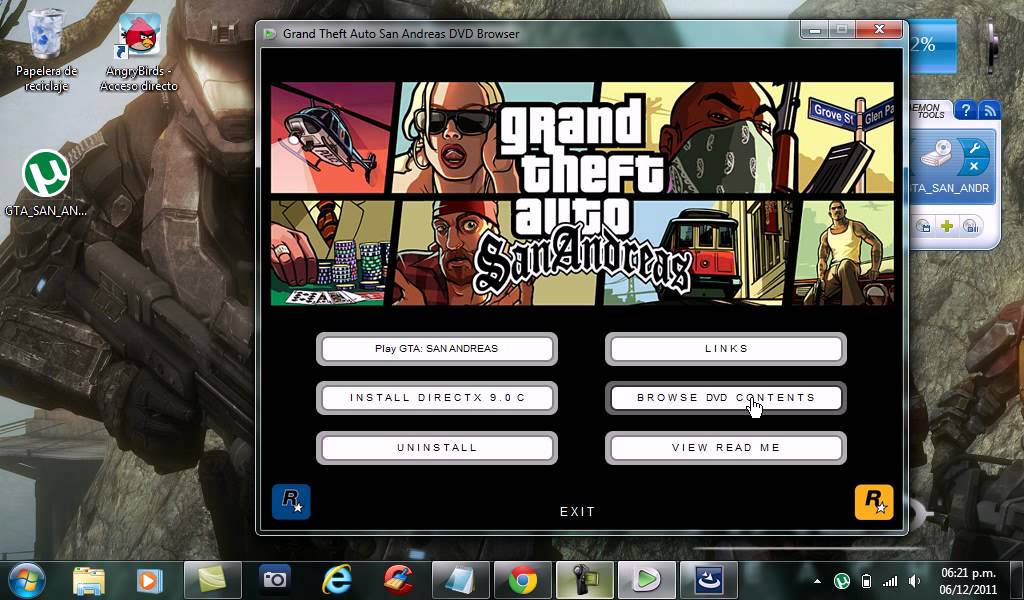This screenshot has height=600, width=1024.
Task: Open the notepad app in the taskbar
Action: coord(460,580)
